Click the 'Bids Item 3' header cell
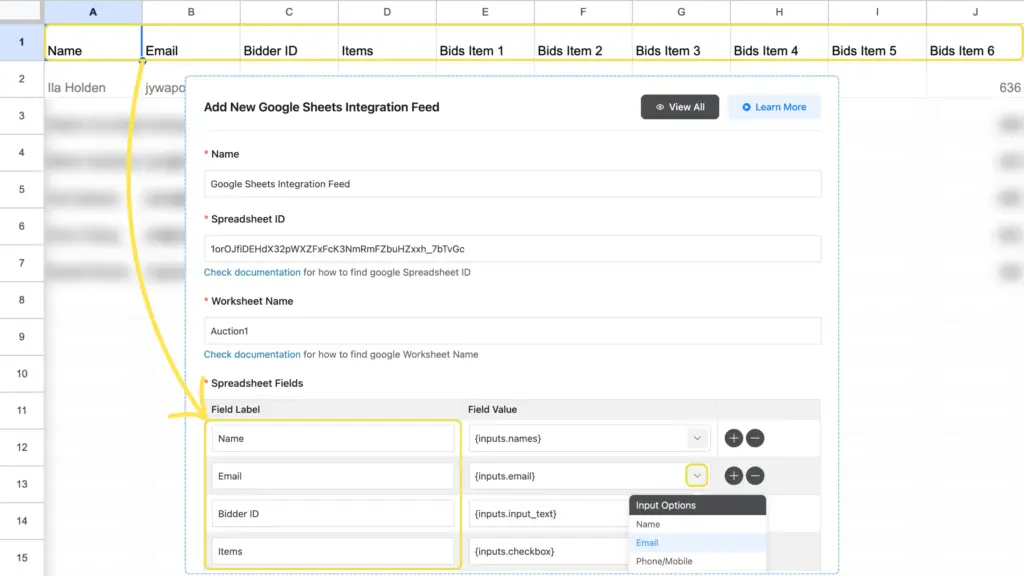 point(681,43)
